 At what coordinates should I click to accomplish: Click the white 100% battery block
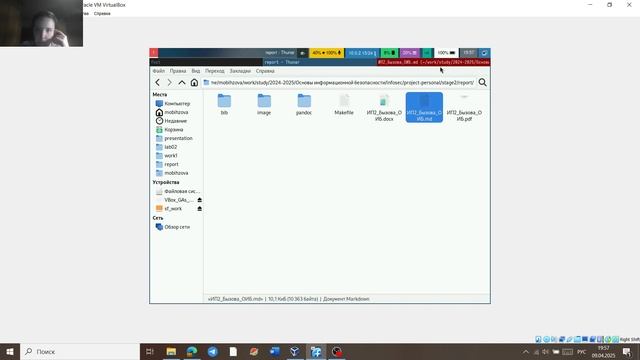tap(446, 53)
